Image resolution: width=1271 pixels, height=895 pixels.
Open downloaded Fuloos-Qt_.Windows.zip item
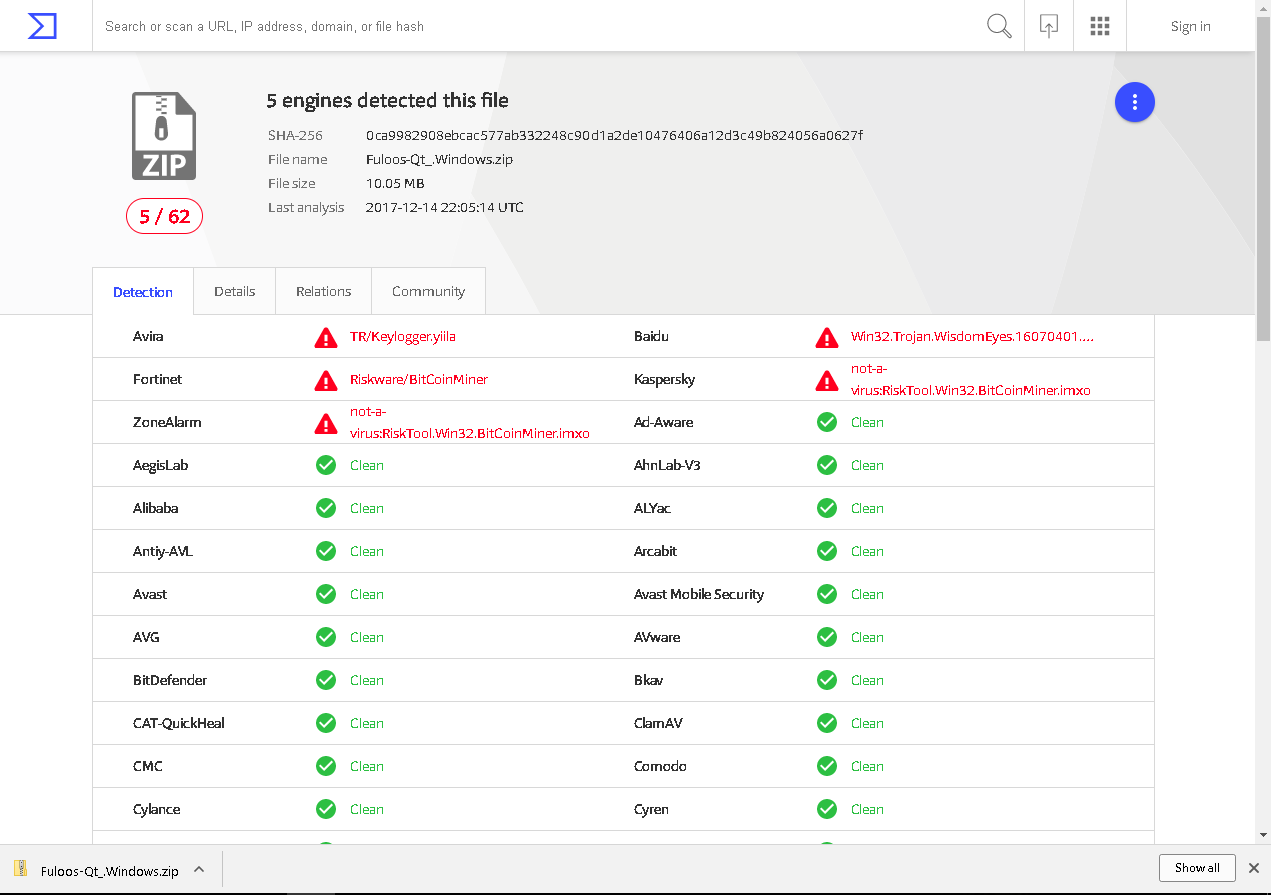coord(109,870)
